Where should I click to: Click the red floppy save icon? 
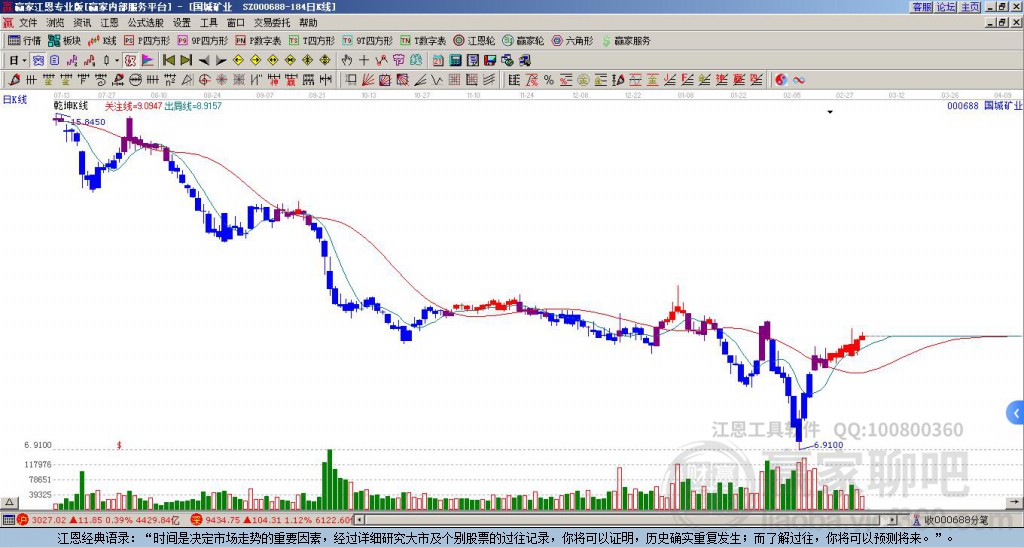click(x=490, y=61)
